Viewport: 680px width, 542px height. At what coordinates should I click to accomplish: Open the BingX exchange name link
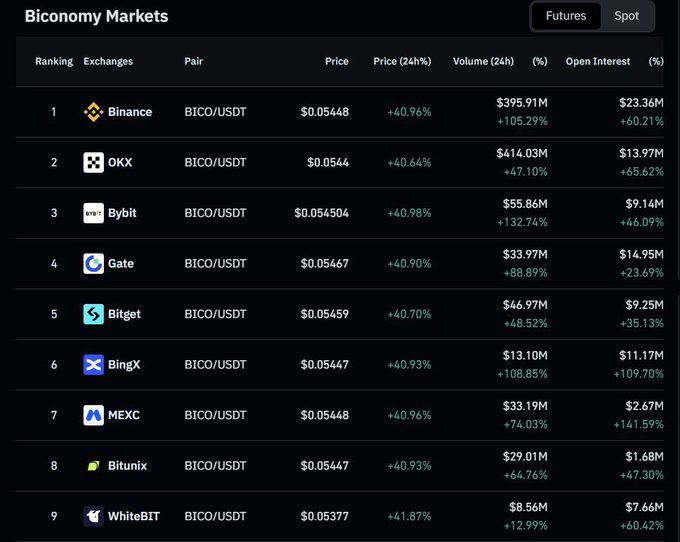[x=124, y=365]
